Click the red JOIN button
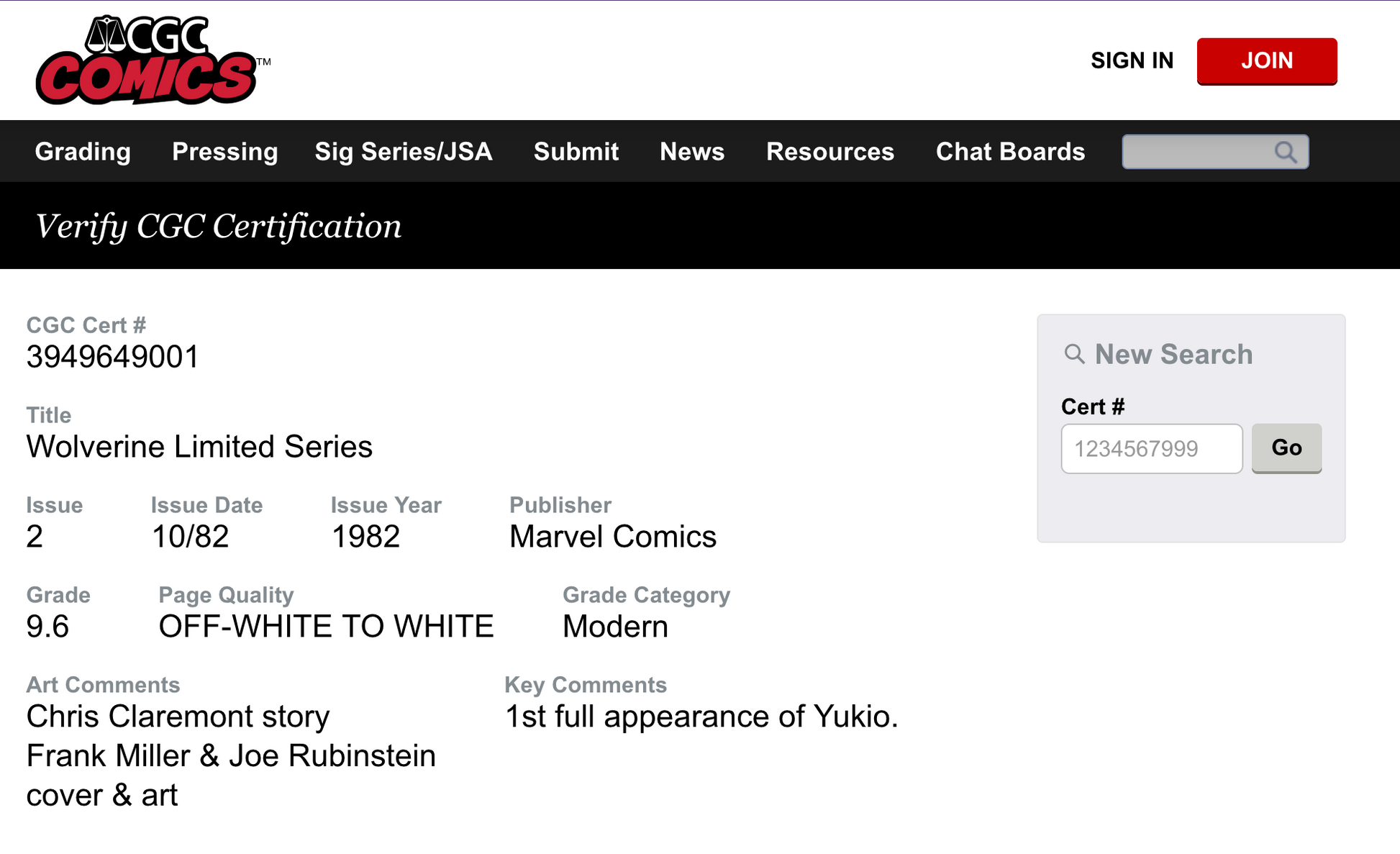 tap(1267, 60)
